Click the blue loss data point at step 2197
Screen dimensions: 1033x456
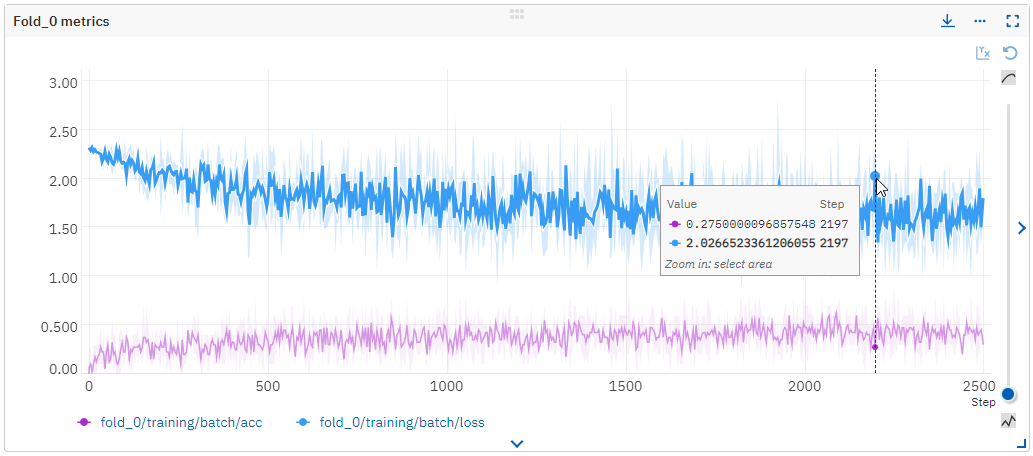pyautogui.click(x=875, y=176)
